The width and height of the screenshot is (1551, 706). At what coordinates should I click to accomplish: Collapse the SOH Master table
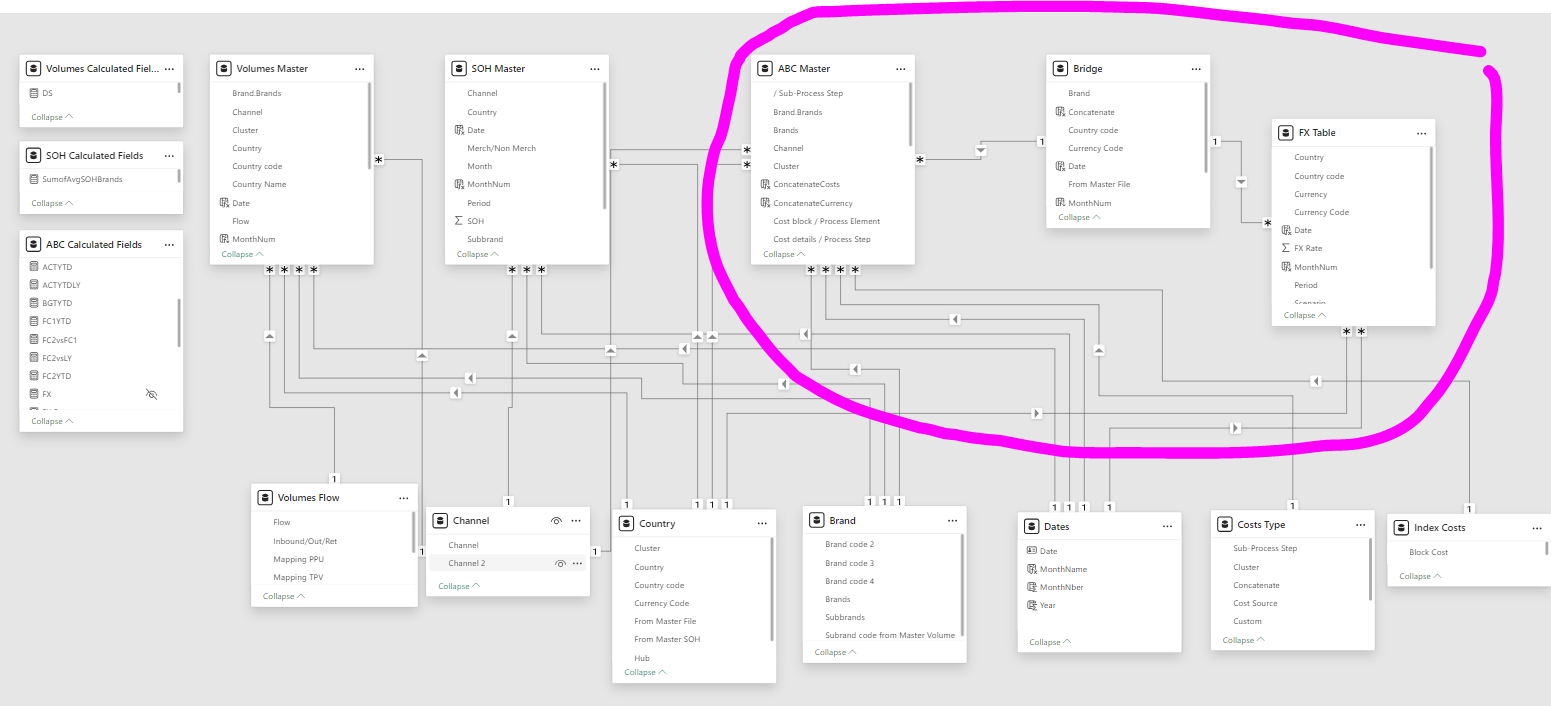476,254
